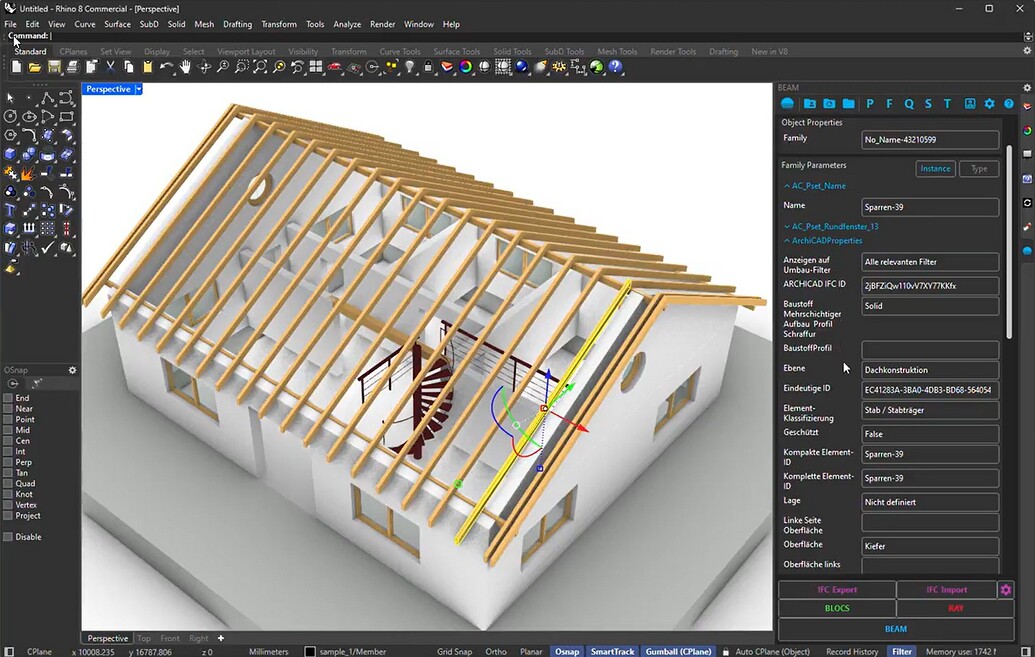1035x657 pixels.
Task: Click the Cut scissors icon
Action: click(110, 67)
